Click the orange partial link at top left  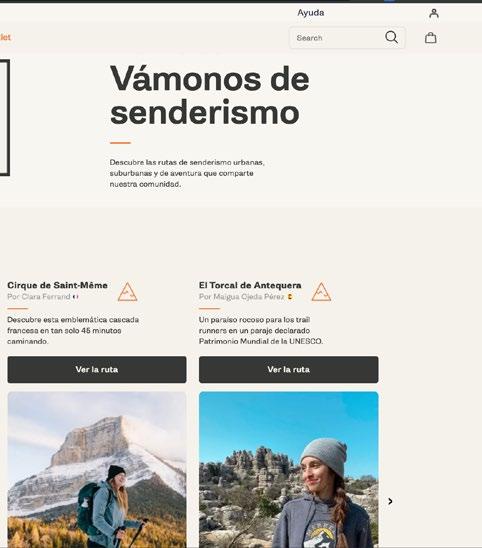click(x=5, y=37)
